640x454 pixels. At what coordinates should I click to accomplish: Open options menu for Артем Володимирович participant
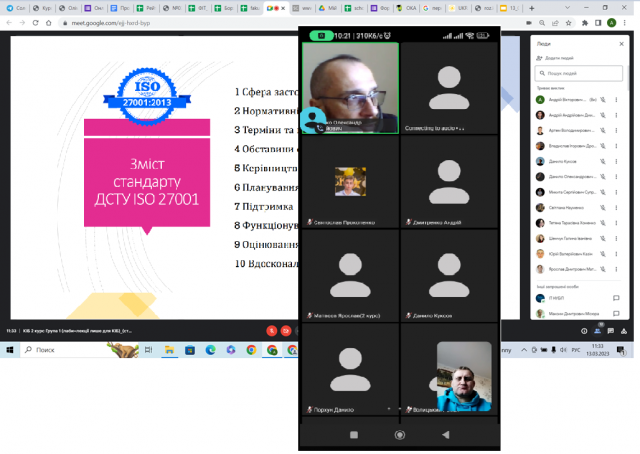(x=616, y=131)
